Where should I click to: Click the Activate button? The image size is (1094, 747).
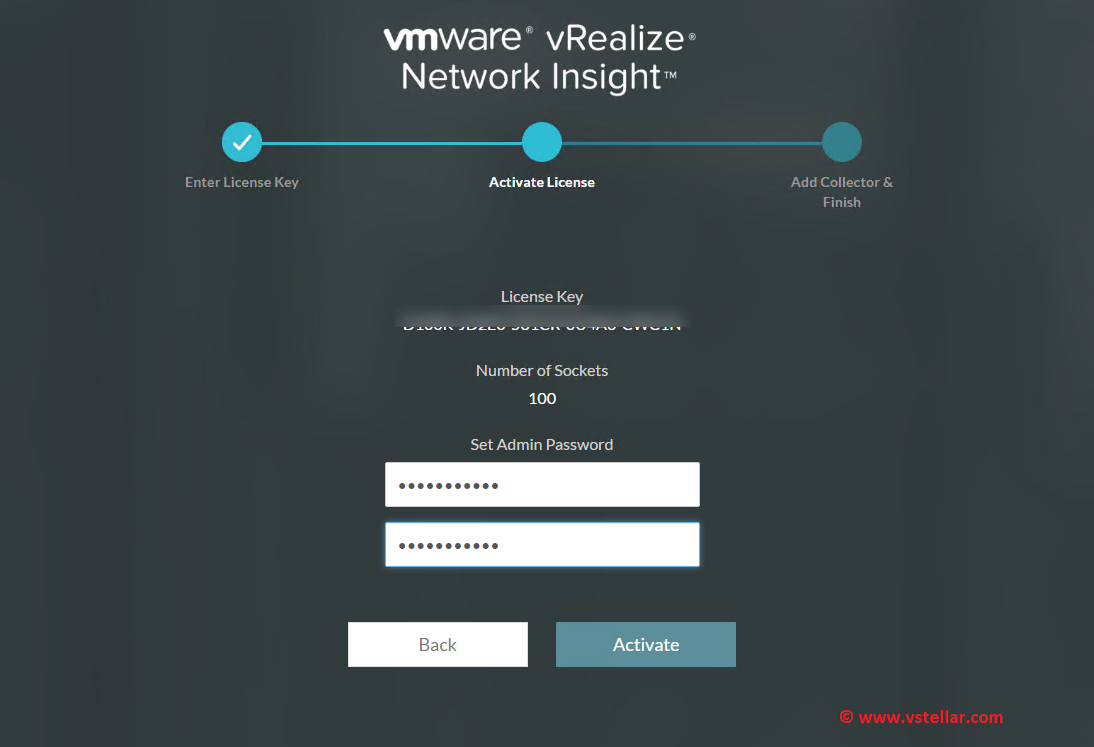tap(645, 644)
